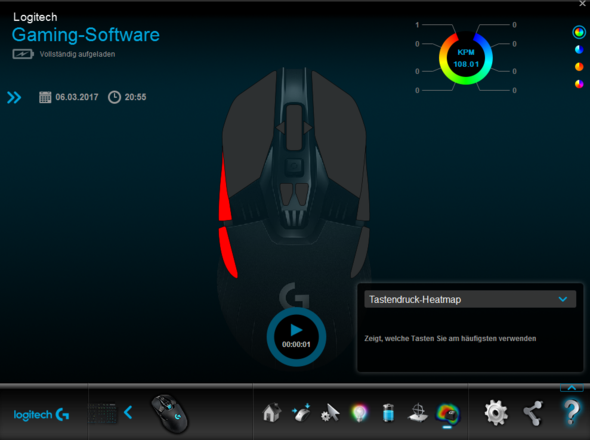Click the KPM 108.01 gauge
This screenshot has height=440, width=590.
[466, 58]
